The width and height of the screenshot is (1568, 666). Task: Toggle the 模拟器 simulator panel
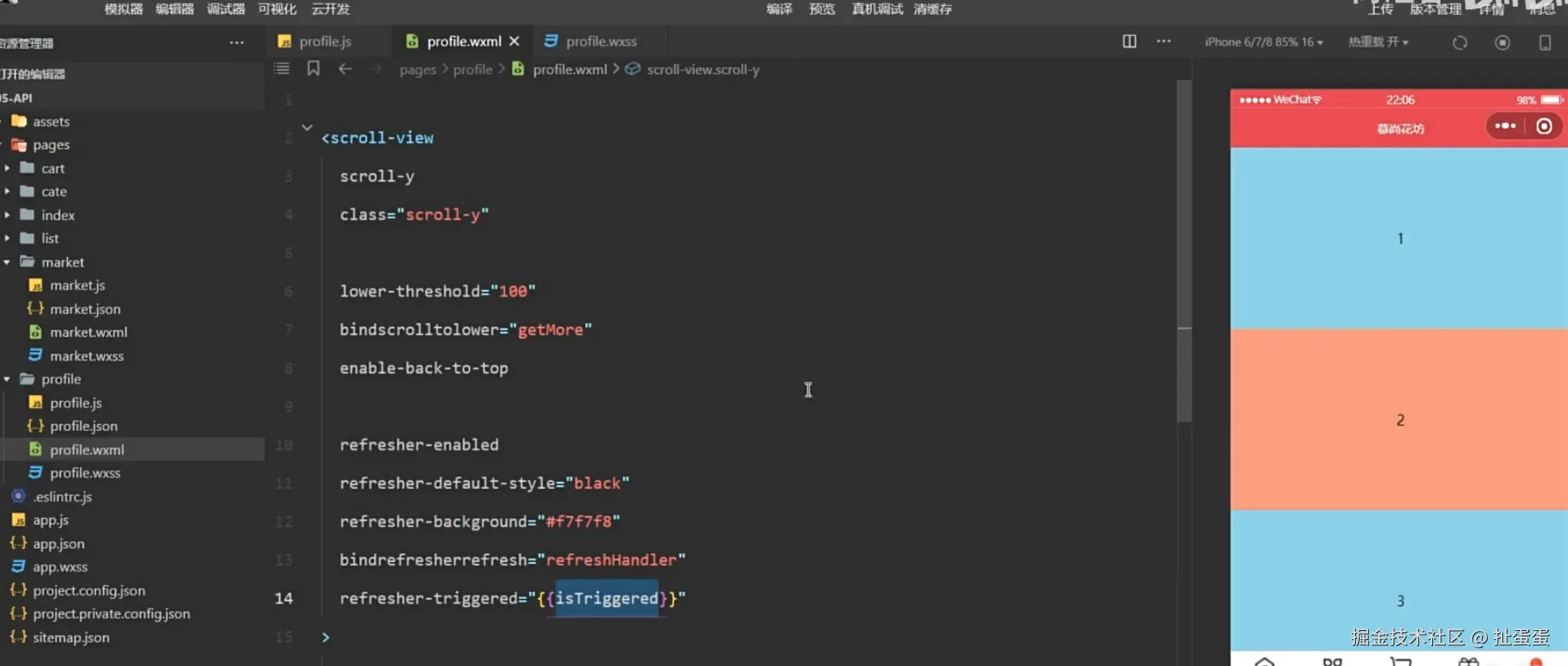coord(124,9)
